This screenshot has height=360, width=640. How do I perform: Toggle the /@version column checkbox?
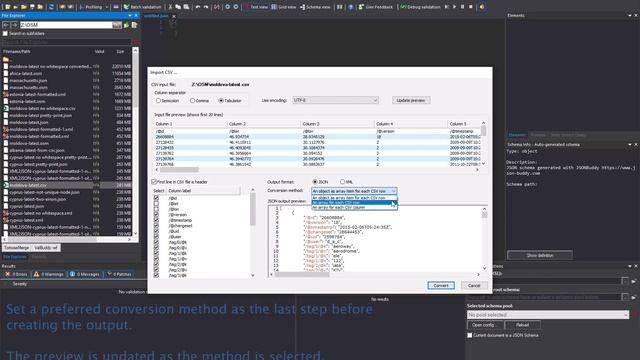[x=156, y=214]
